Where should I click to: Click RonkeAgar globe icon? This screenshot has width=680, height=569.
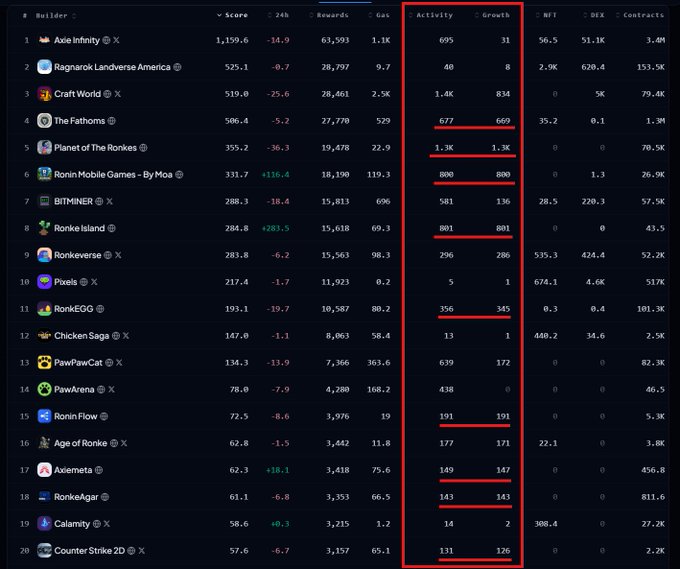(x=105, y=497)
